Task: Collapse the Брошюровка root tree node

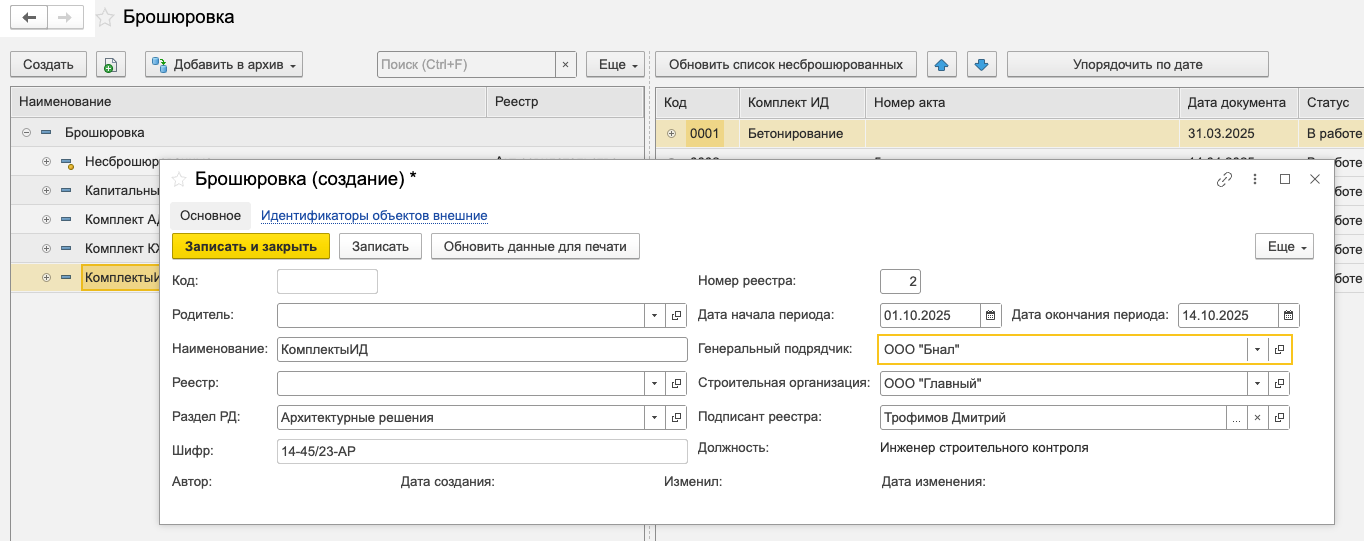Action: pos(26,132)
